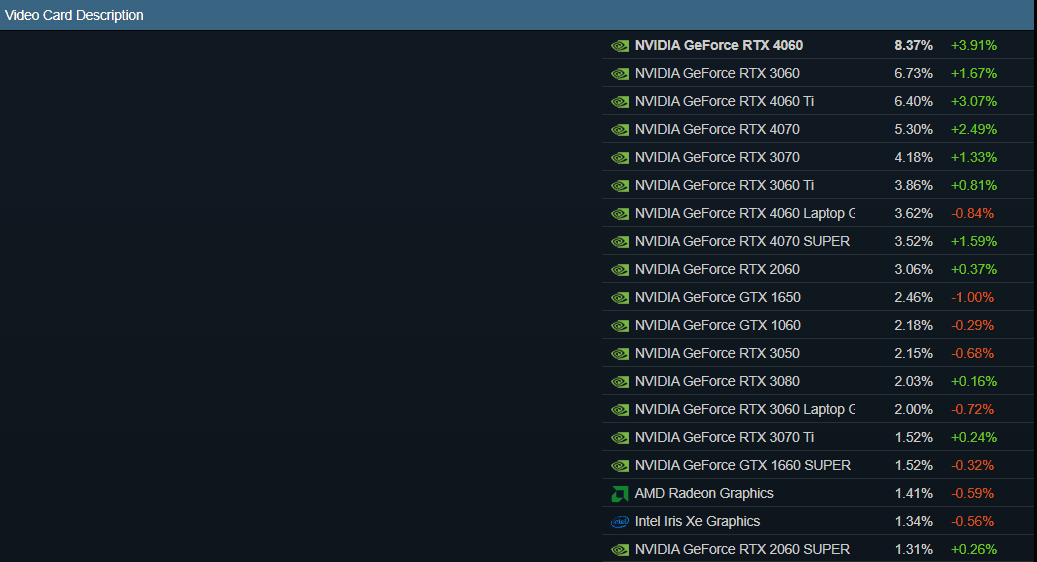Click the +0.26% change value
The height and width of the screenshot is (562, 1037).
[974, 549]
